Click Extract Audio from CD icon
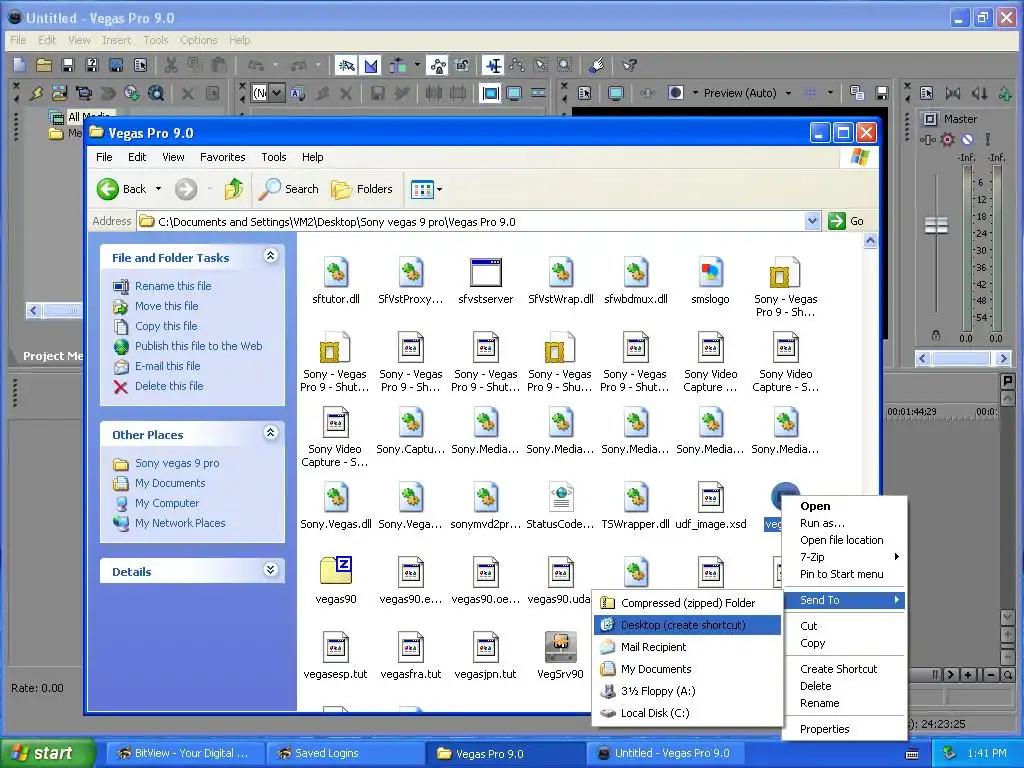 click(x=132, y=93)
